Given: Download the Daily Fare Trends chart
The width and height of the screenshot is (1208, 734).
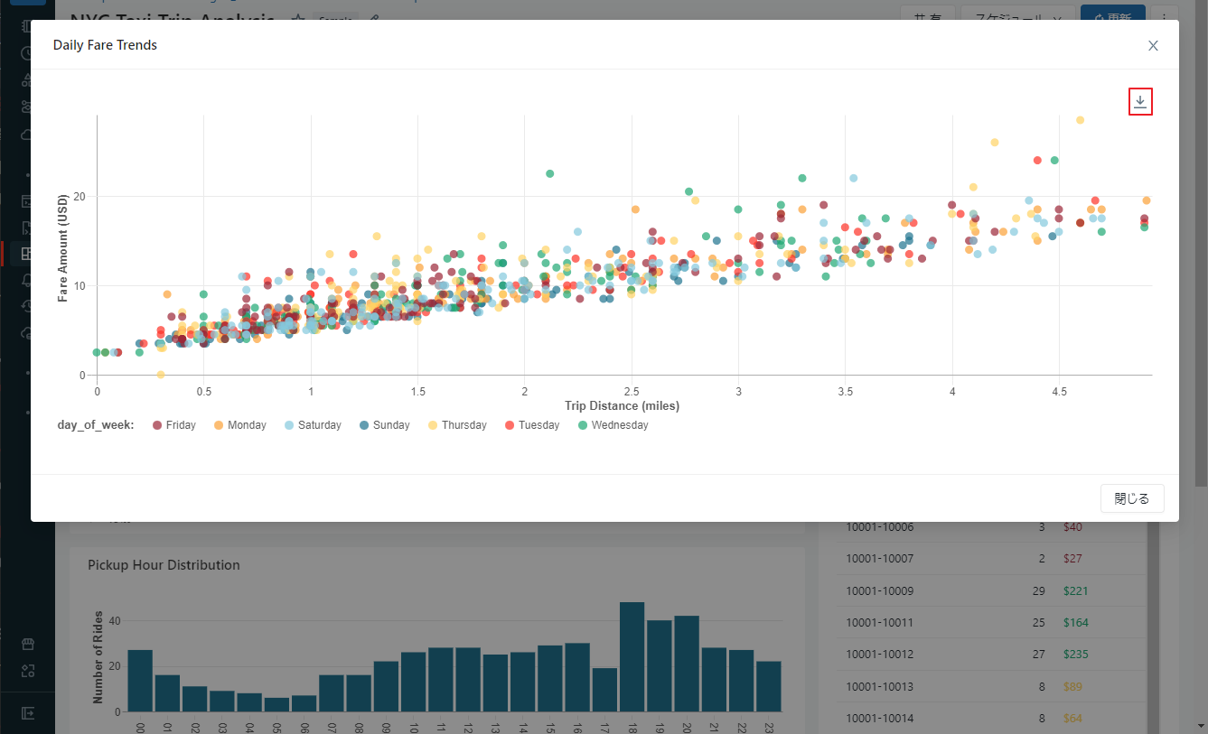Looking at the screenshot, I should click(1140, 102).
